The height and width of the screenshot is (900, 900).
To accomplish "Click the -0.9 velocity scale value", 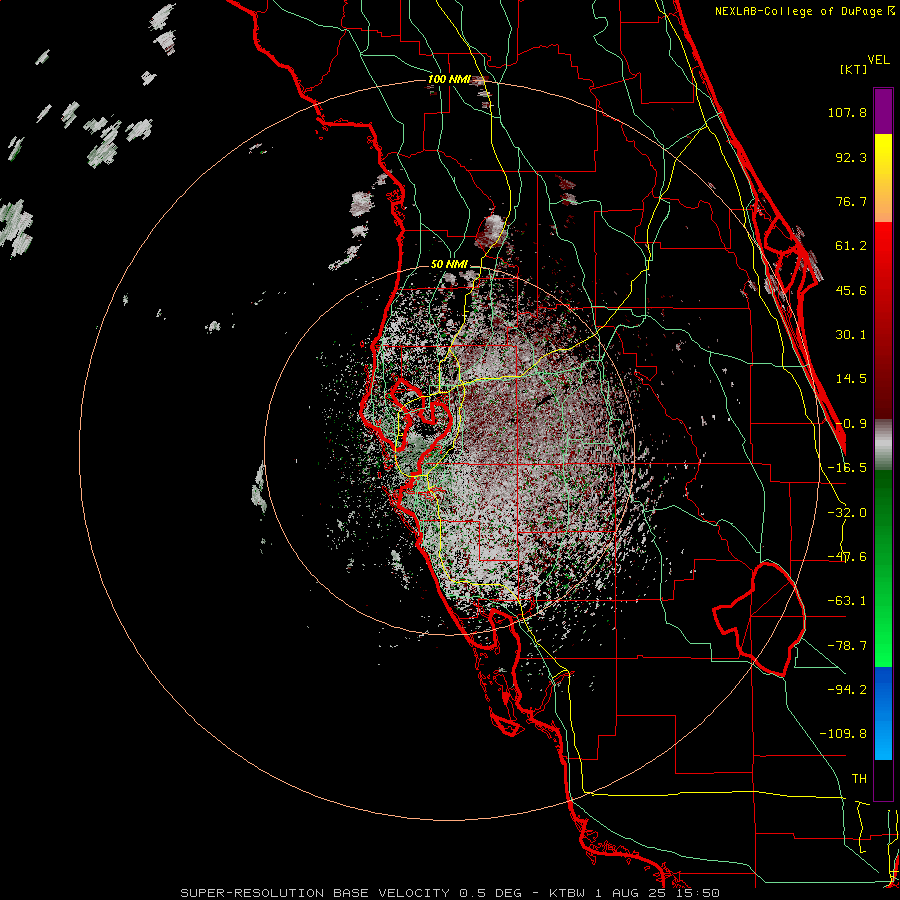I will click(x=851, y=424).
